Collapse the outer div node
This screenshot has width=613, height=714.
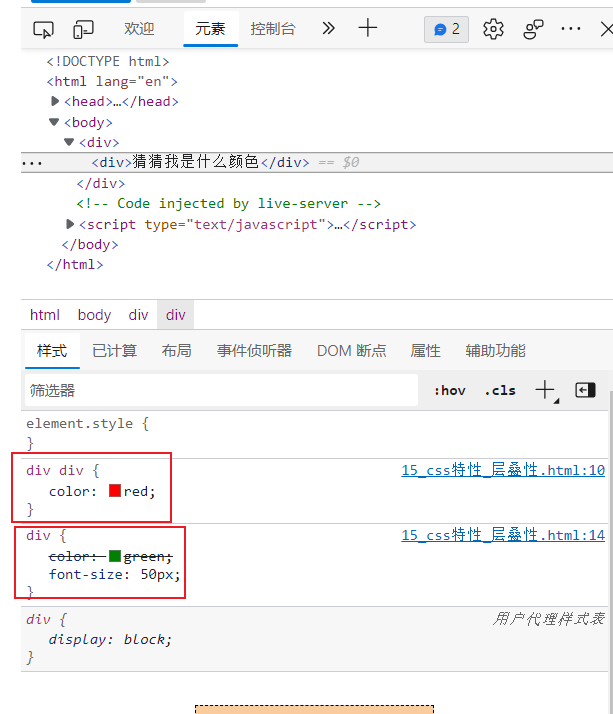pos(69,142)
